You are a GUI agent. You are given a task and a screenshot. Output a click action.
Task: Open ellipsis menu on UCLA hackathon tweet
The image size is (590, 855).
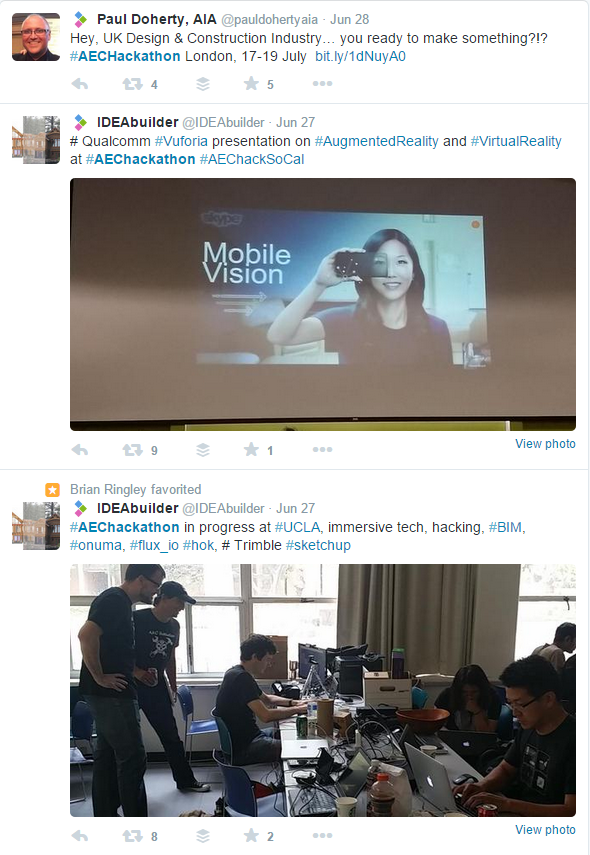tap(322, 835)
